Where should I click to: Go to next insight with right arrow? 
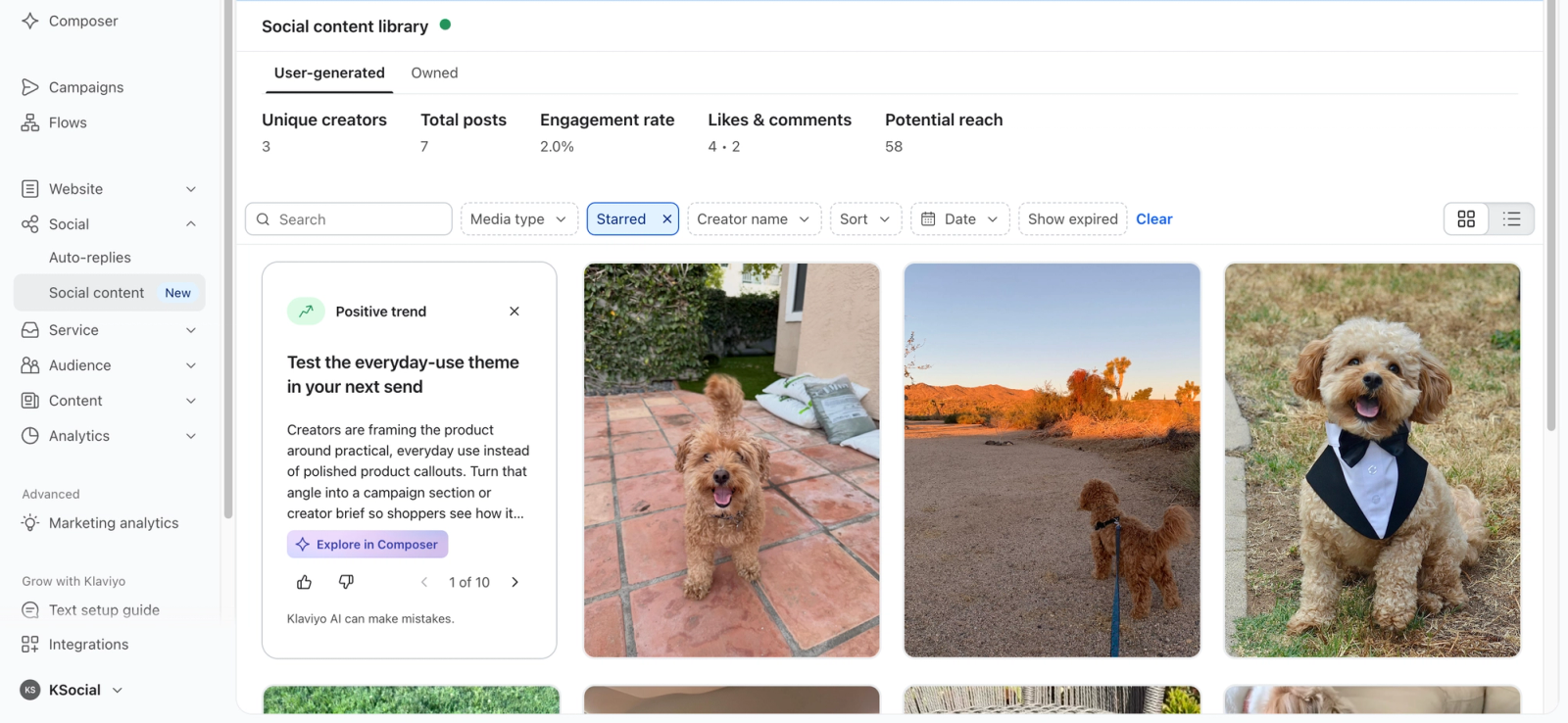[x=515, y=582]
